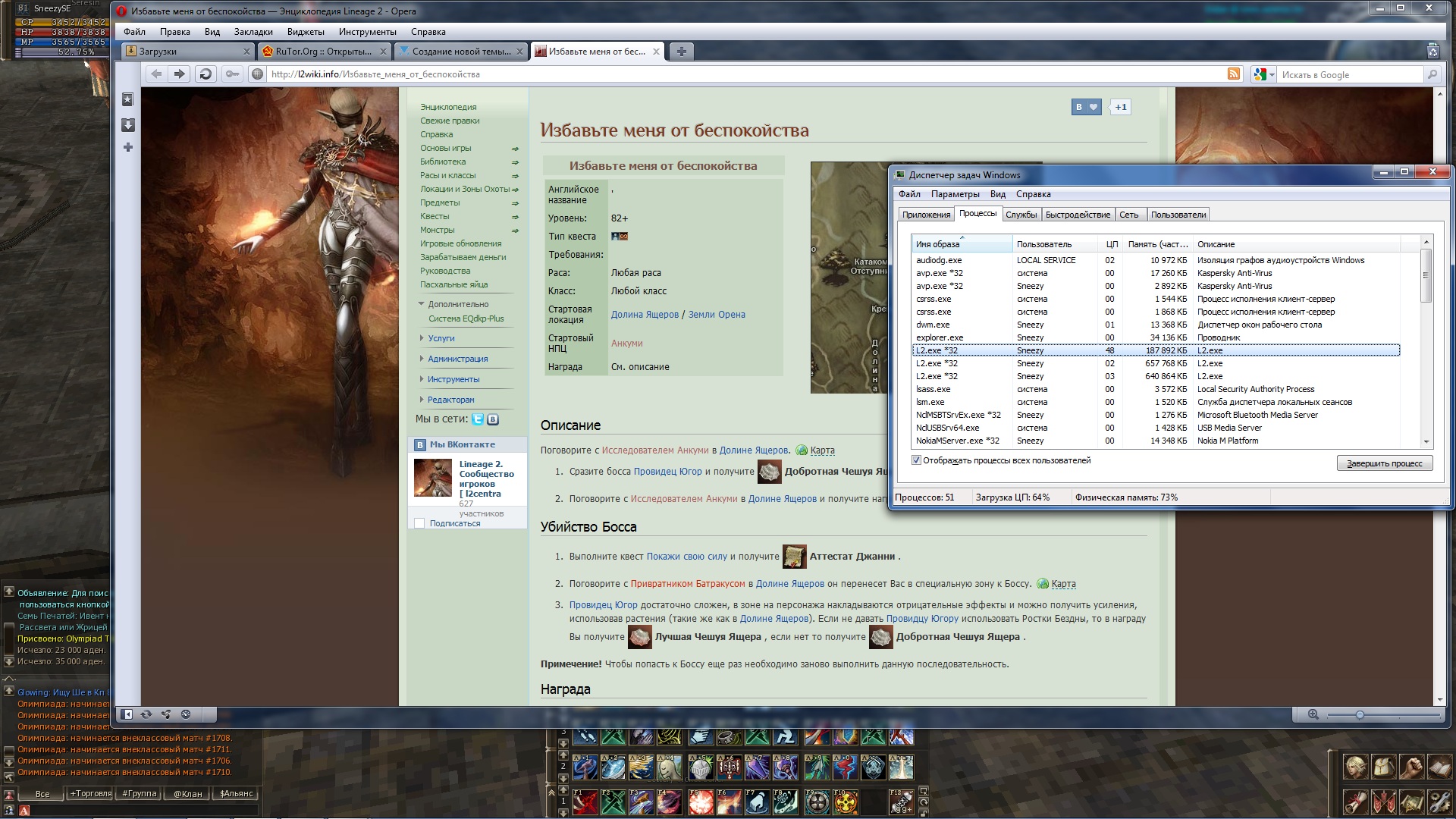
Task: Open the bookmarks star panel in Opera sidebar
Action: coord(128,99)
